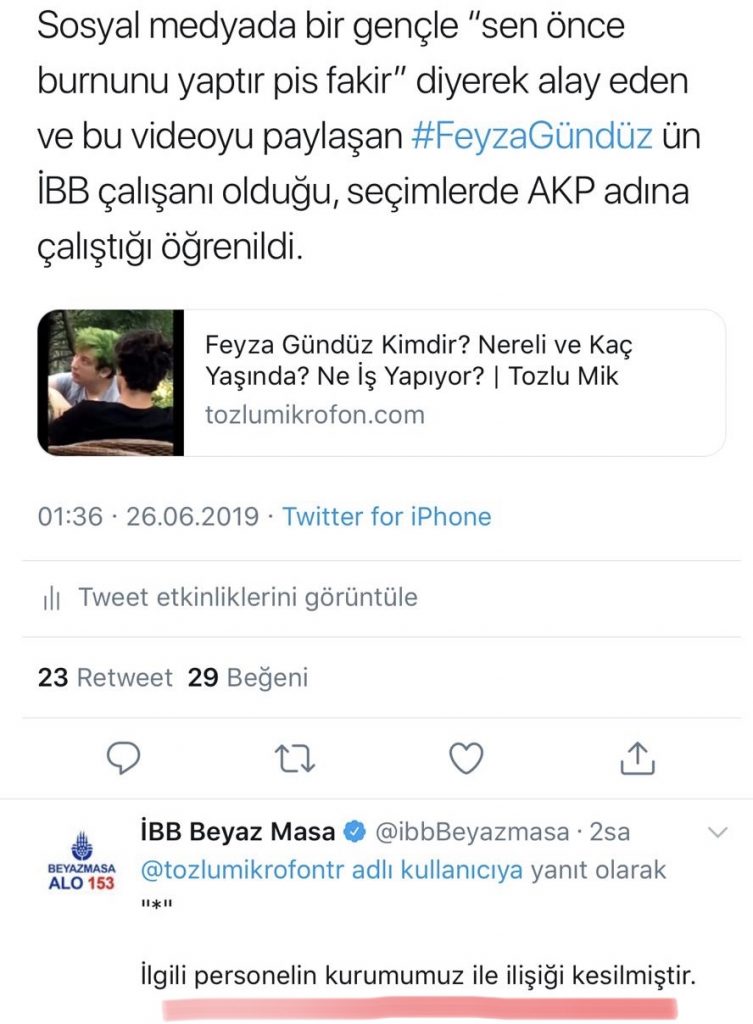Tap the retweet arrows icon
The image size is (753, 1024).
tap(295, 759)
